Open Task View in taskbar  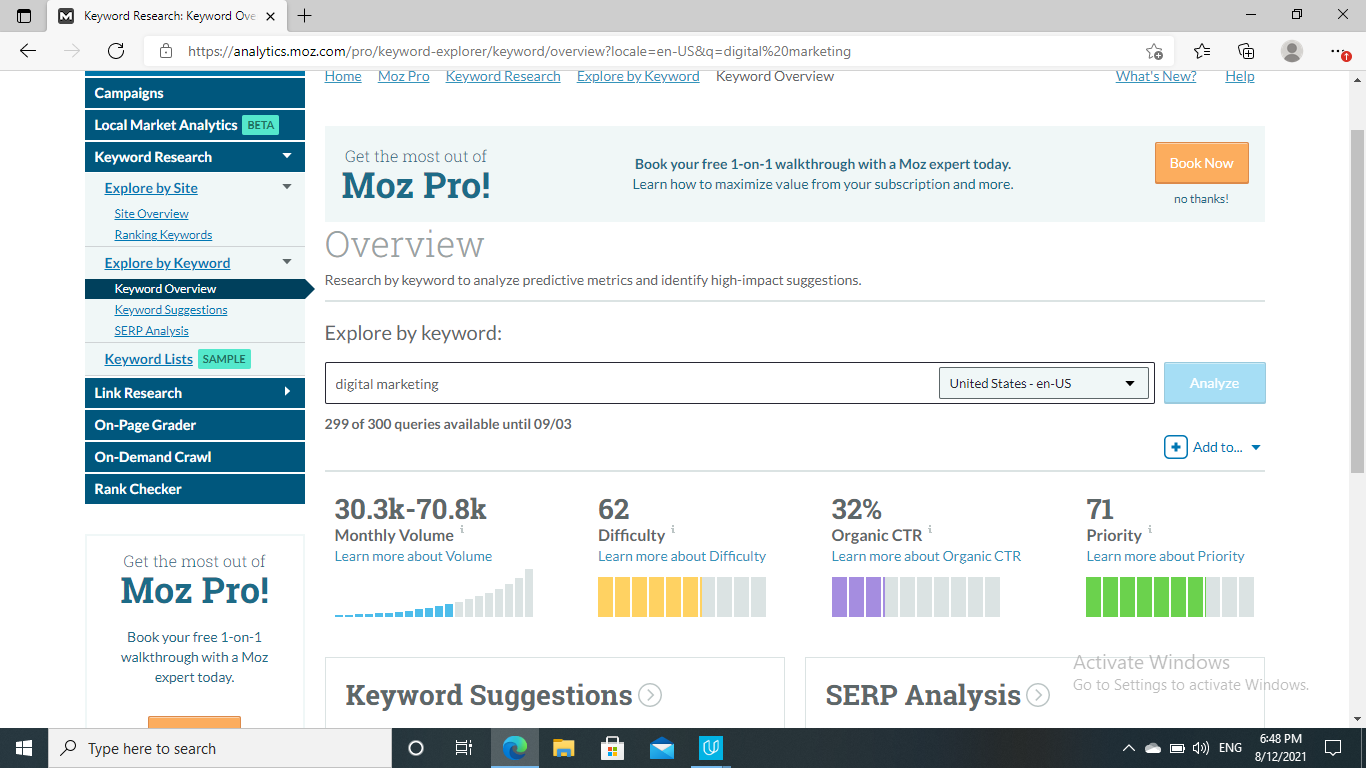pyautogui.click(x=464, y=748)
